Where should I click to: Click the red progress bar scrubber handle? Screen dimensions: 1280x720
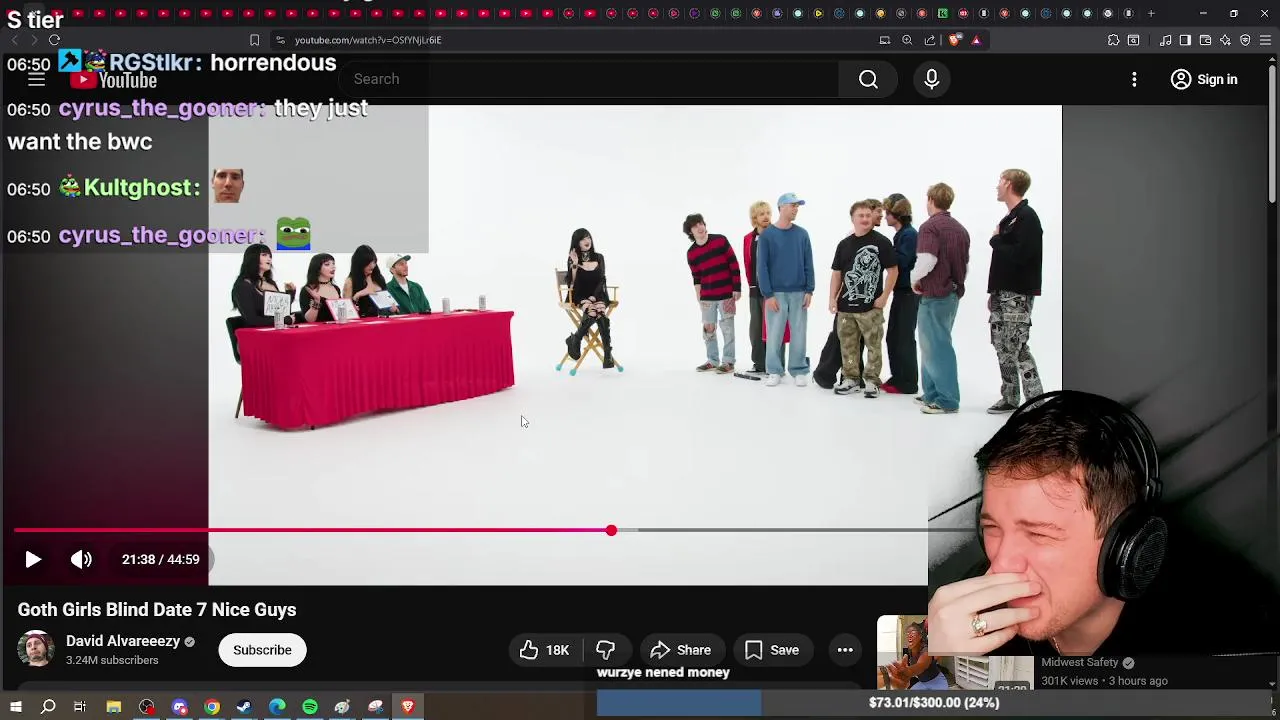pyautogui.click(x=611, y=530)
